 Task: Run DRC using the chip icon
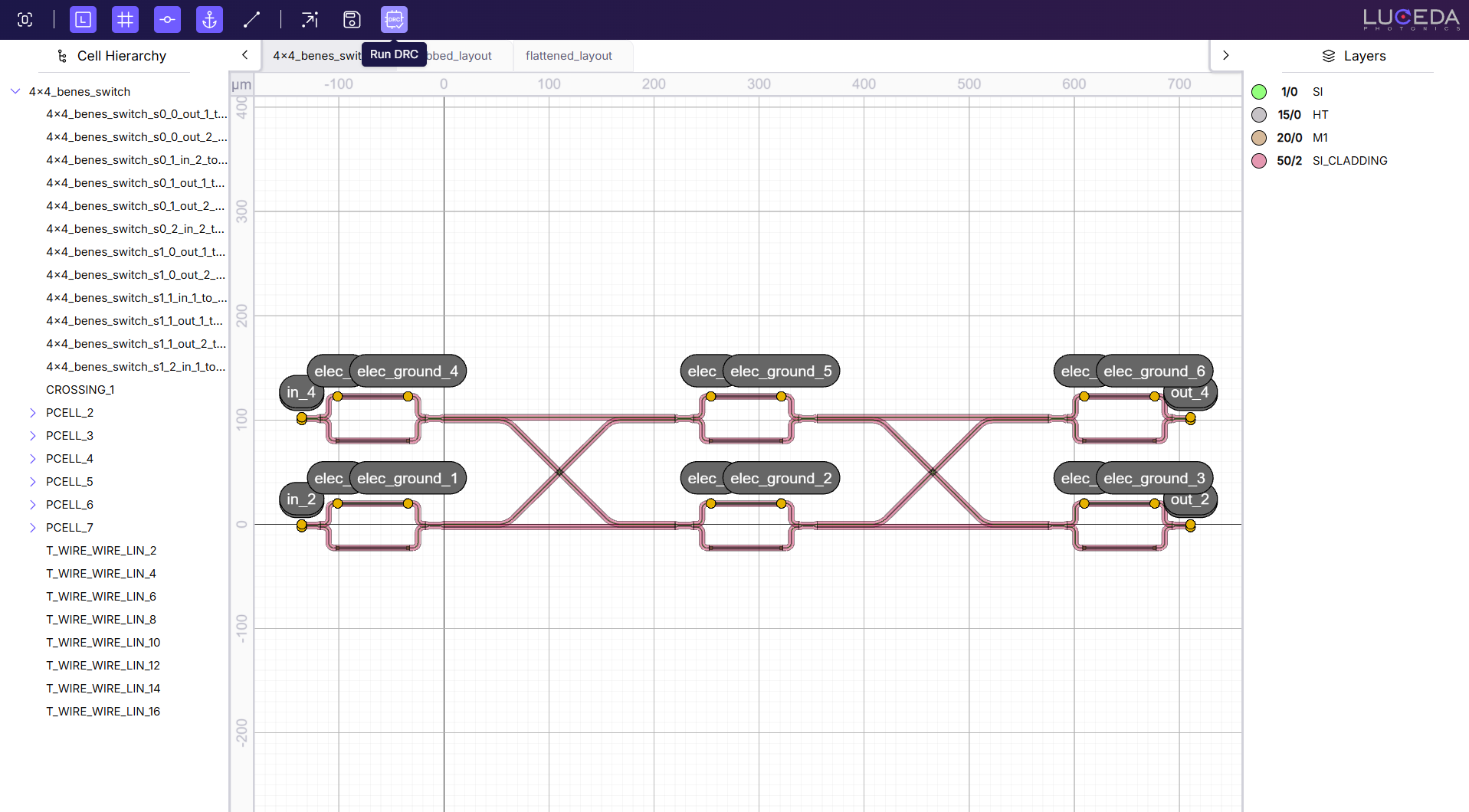pyautogui.click(x=394, y=20)
